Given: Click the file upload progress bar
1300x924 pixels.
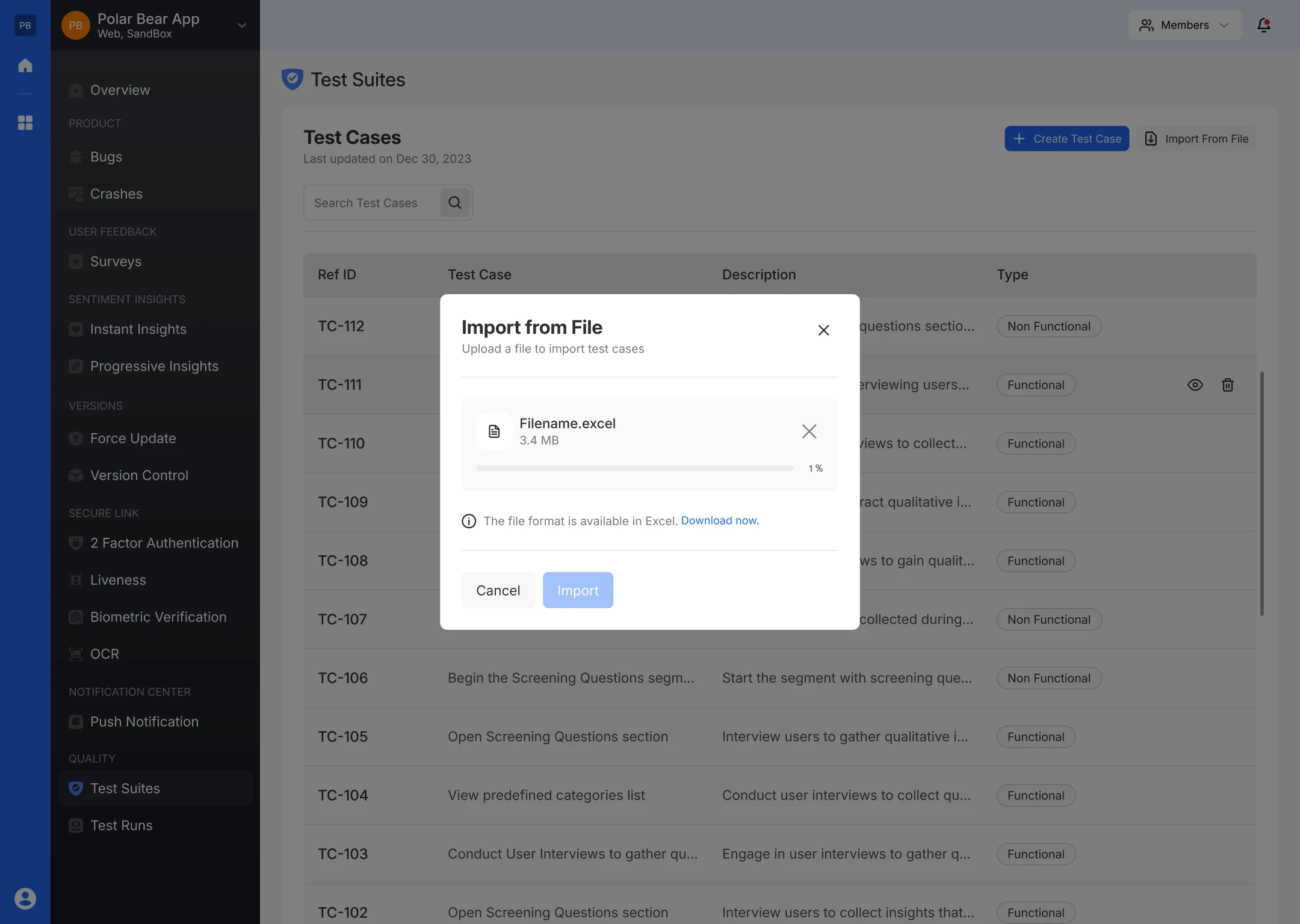Looking at the screenshot, I should pyautogui.click(x=635, y=468).
